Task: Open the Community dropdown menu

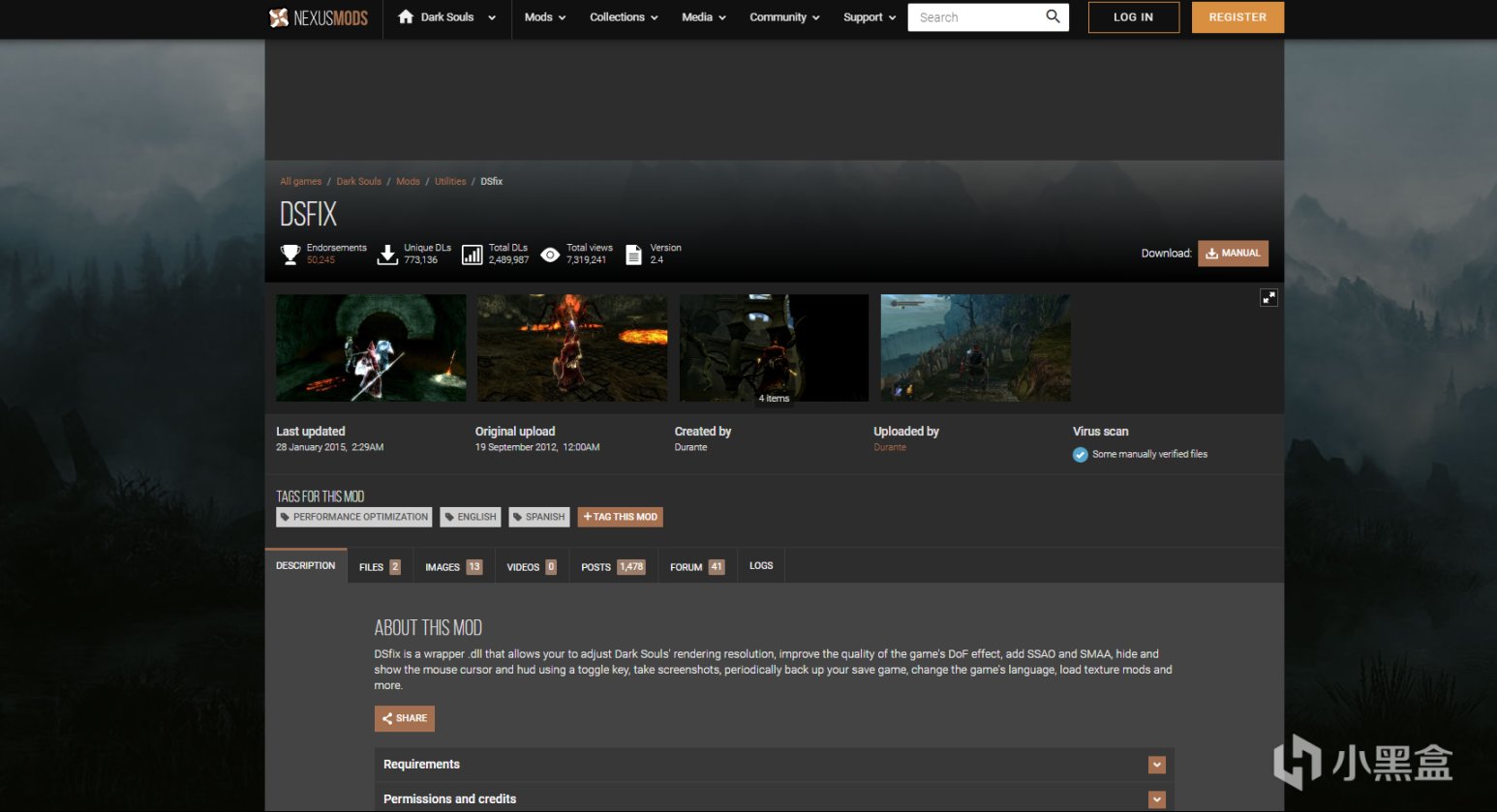Action: pyautogui.click(x=784, y=16)
